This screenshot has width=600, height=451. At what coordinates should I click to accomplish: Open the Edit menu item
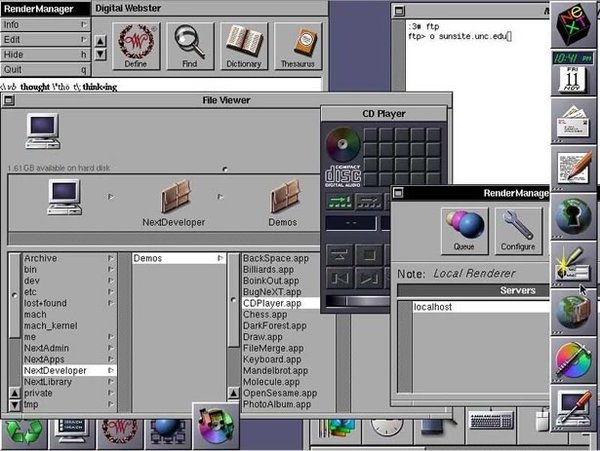pos(45,38)
